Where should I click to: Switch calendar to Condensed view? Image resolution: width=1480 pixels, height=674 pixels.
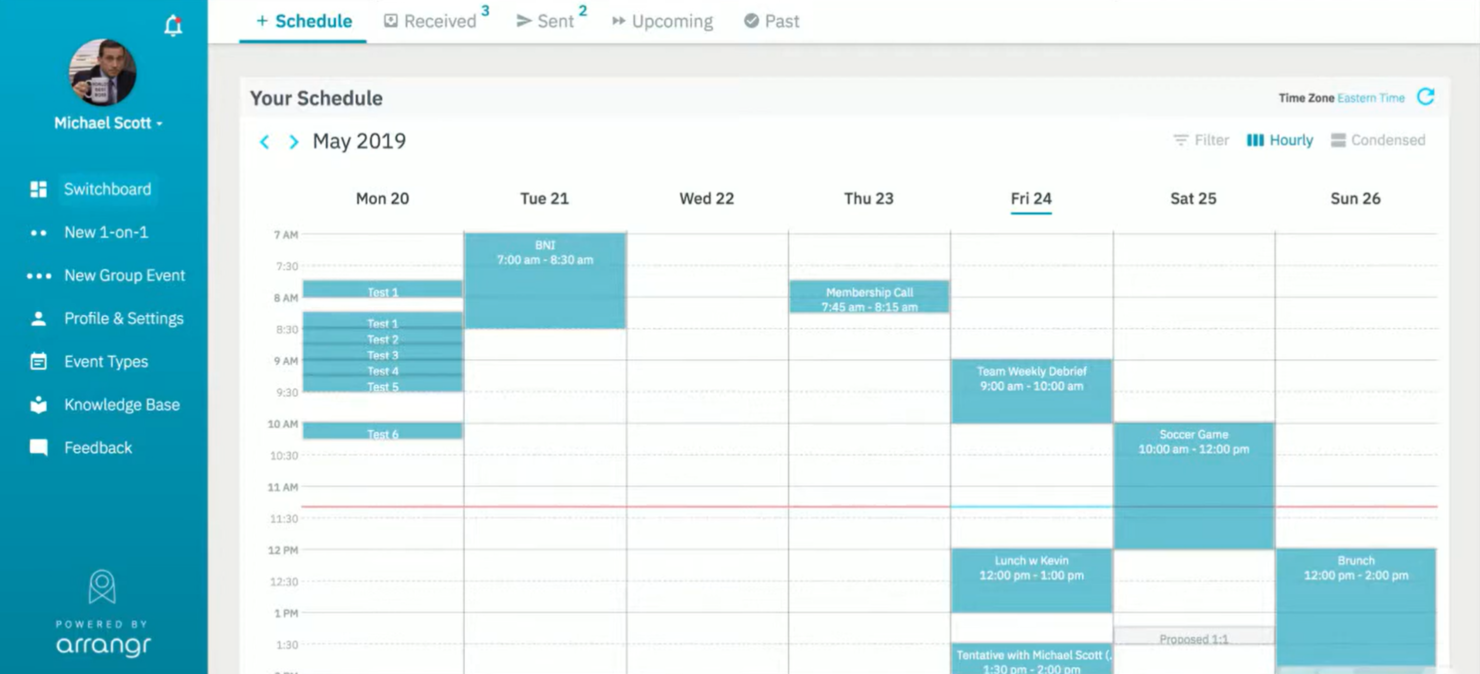[1378, 140]
